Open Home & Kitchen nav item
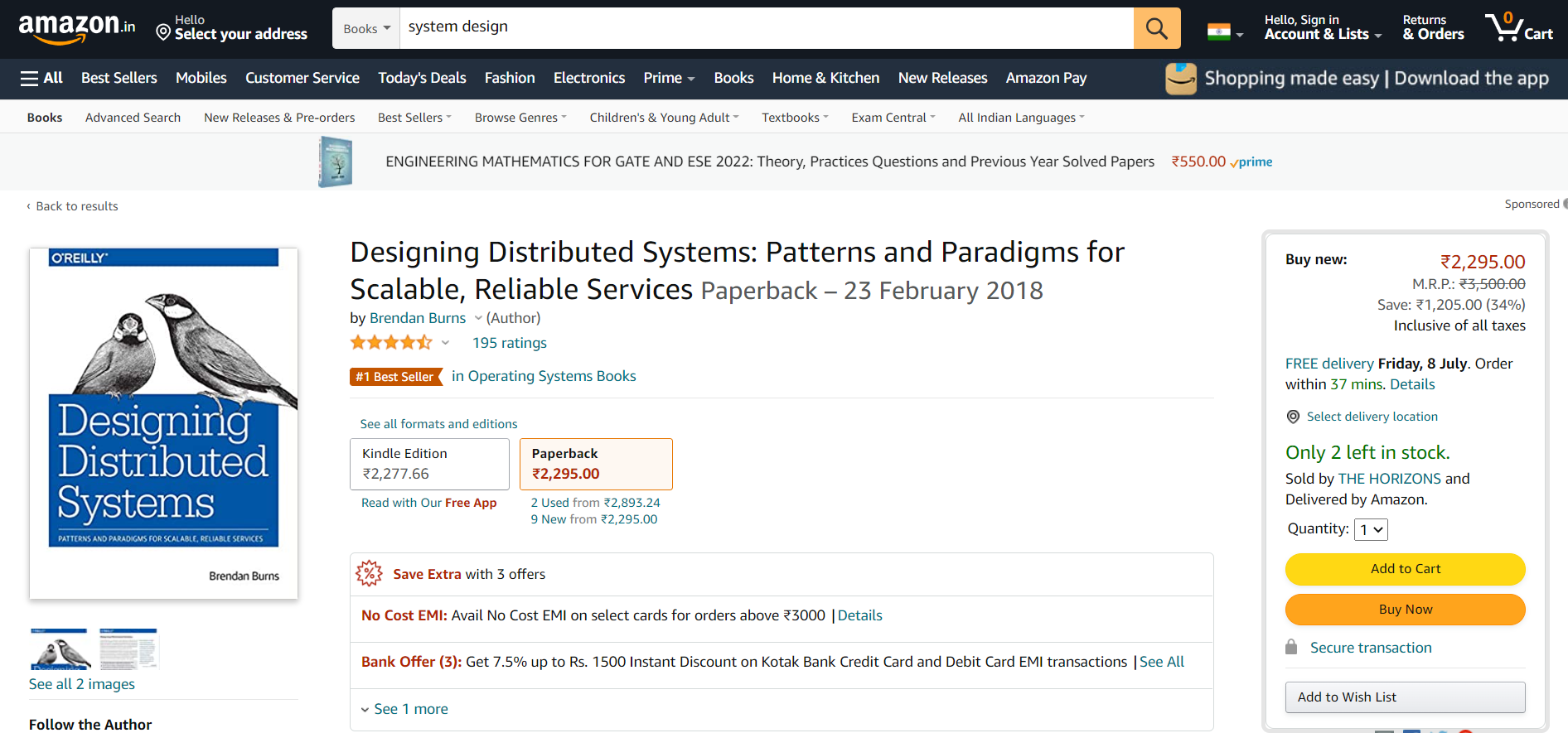 click(825, 78)
